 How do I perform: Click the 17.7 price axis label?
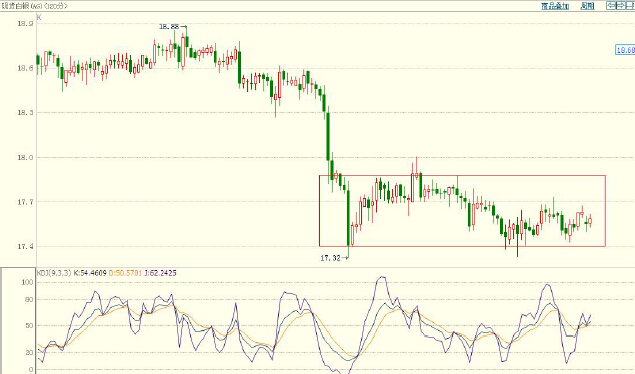(x=25, y=202)
